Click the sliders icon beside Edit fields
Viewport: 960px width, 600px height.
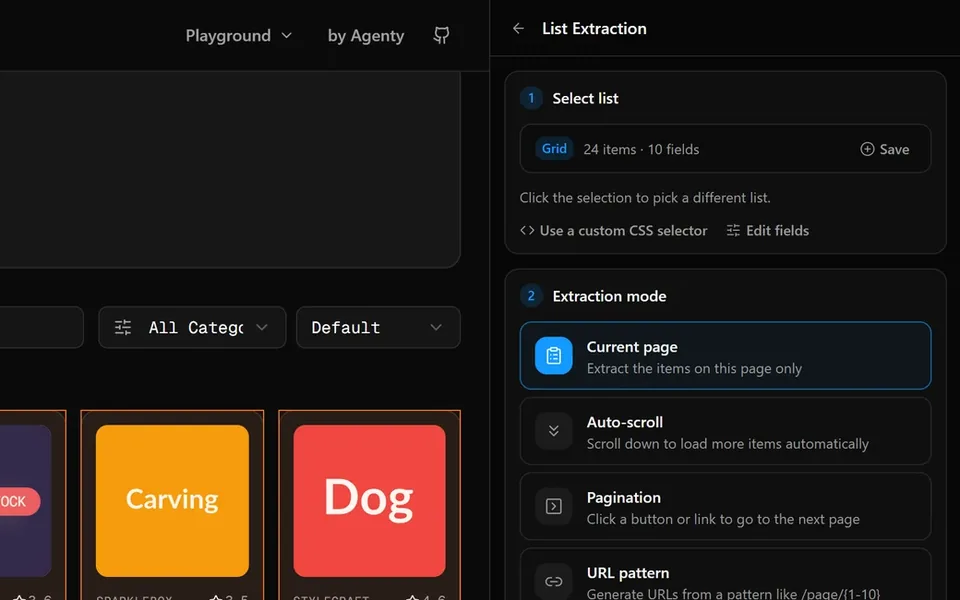(x=733, y=230)
